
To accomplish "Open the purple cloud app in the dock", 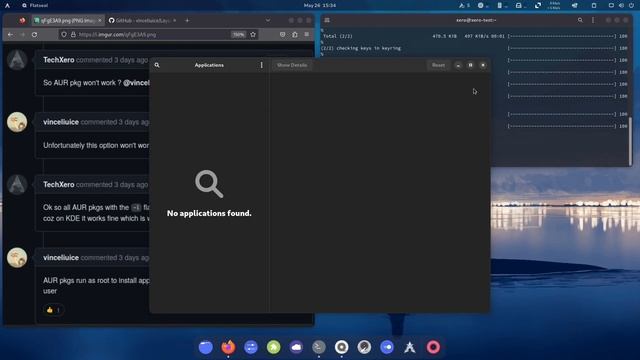I will [x=296, y=347].
